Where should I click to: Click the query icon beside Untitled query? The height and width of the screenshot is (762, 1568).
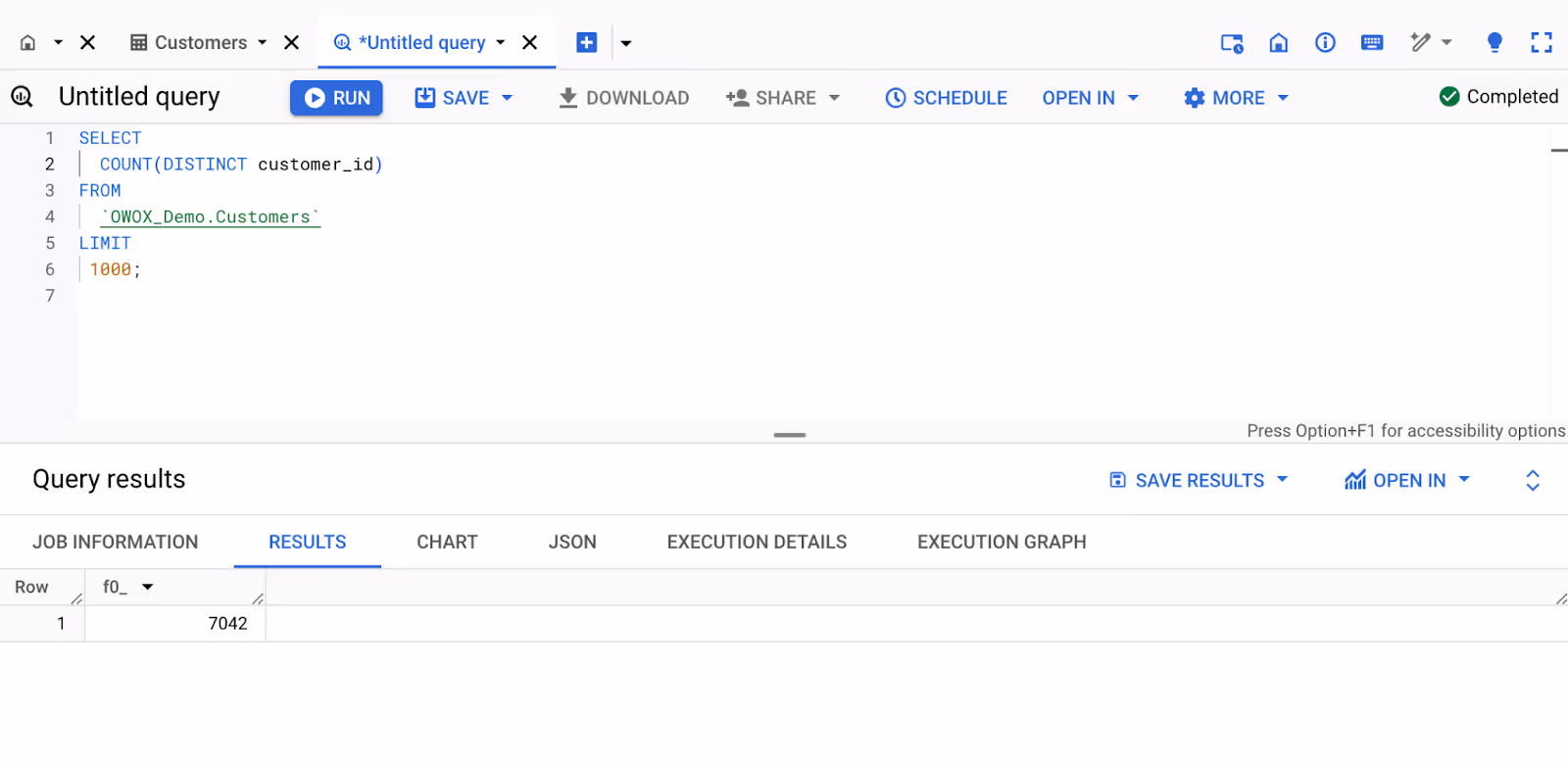tap(22, 96)
